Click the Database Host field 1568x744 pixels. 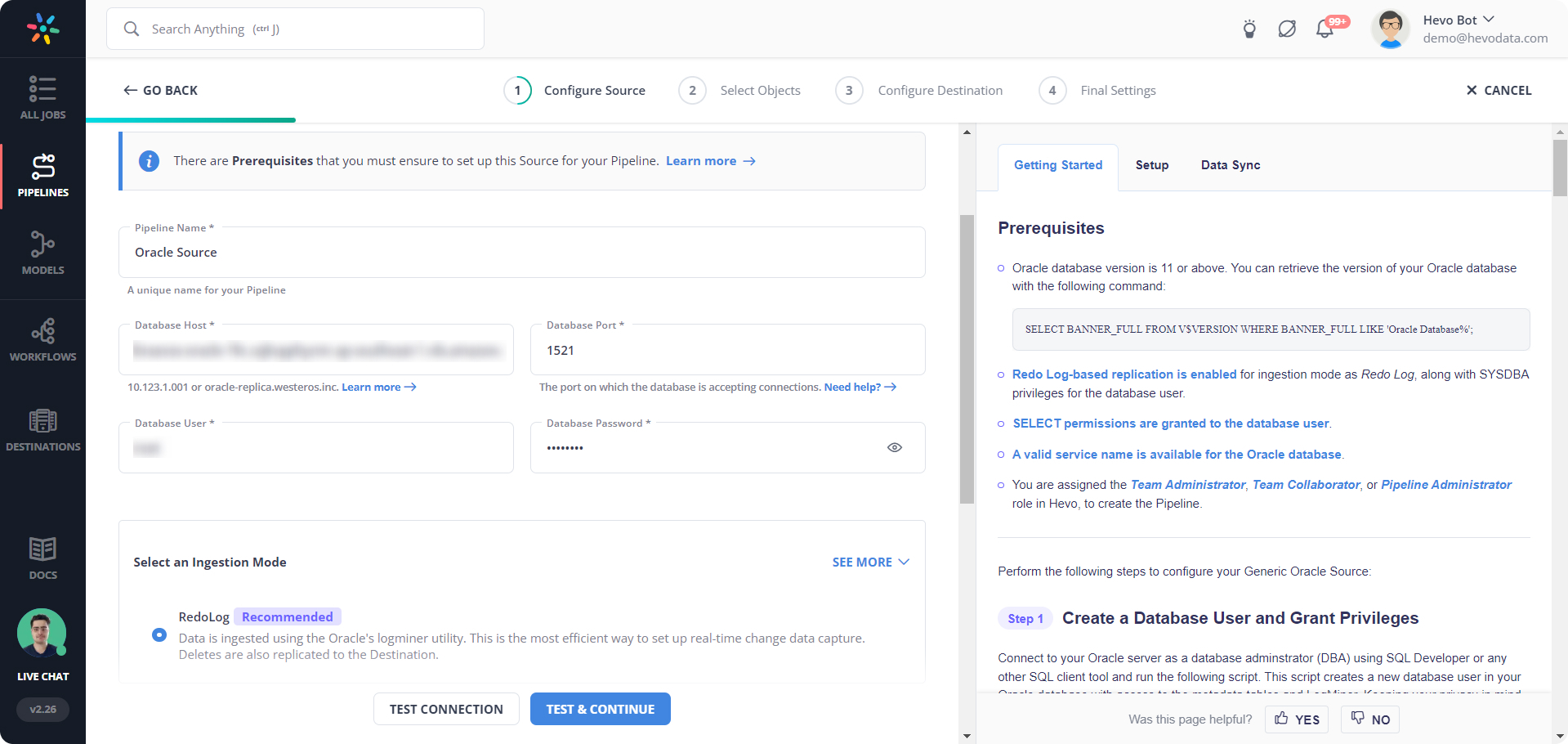(316, 350)
